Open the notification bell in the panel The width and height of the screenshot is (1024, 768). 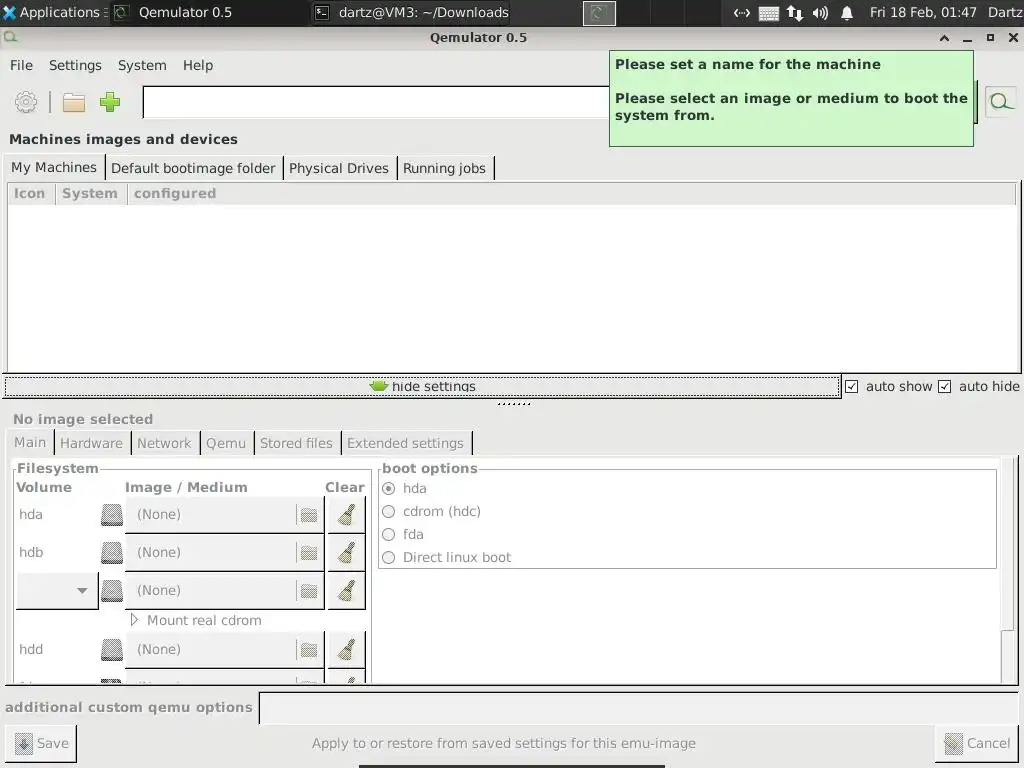846,12
